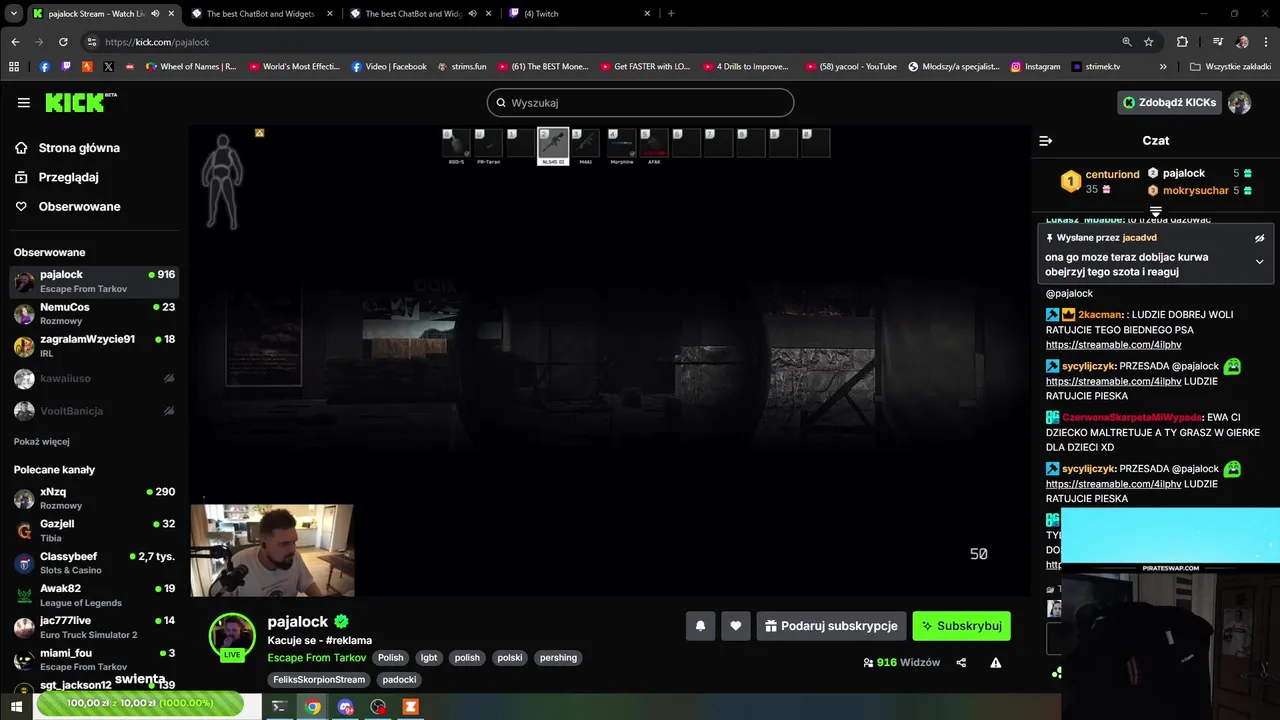
Task: Click the green Subskrybuj button
Action: [x=961, y=626]
